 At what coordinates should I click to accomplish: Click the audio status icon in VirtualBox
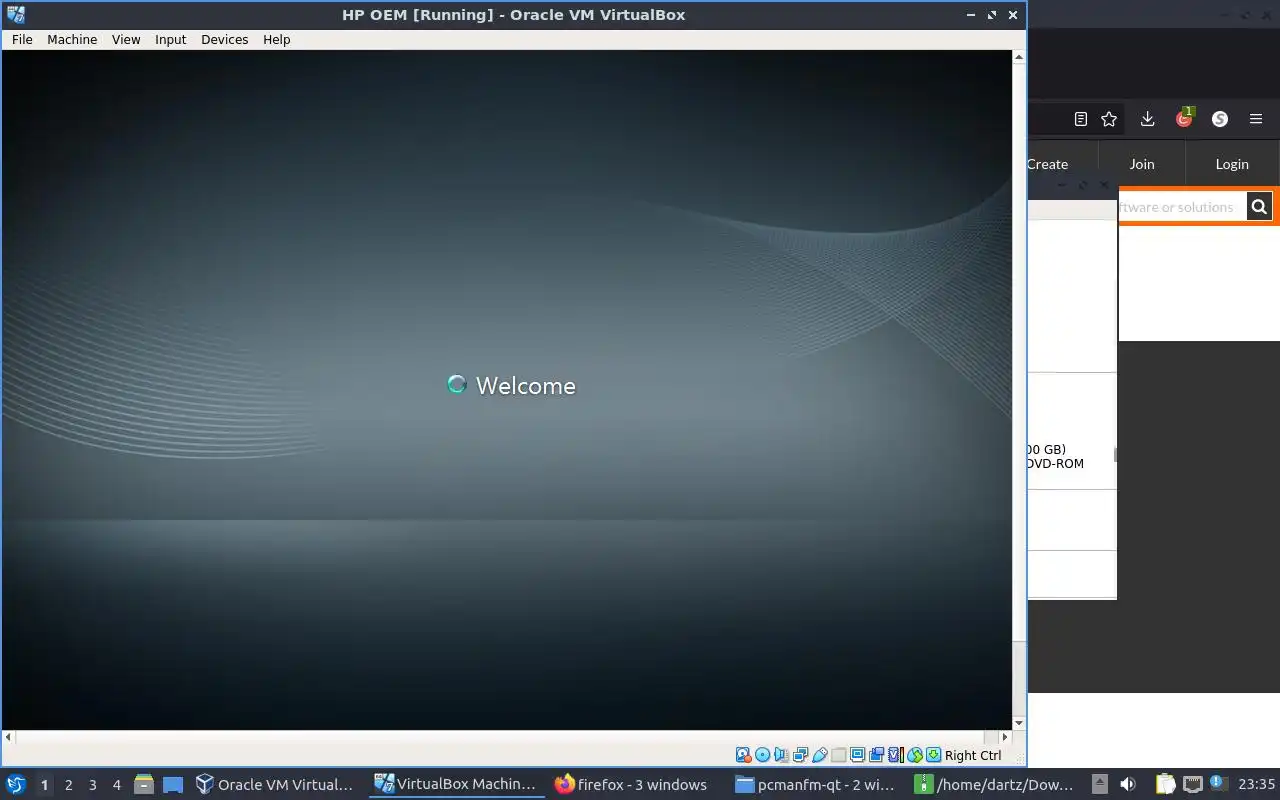click(x=782, y=755)
